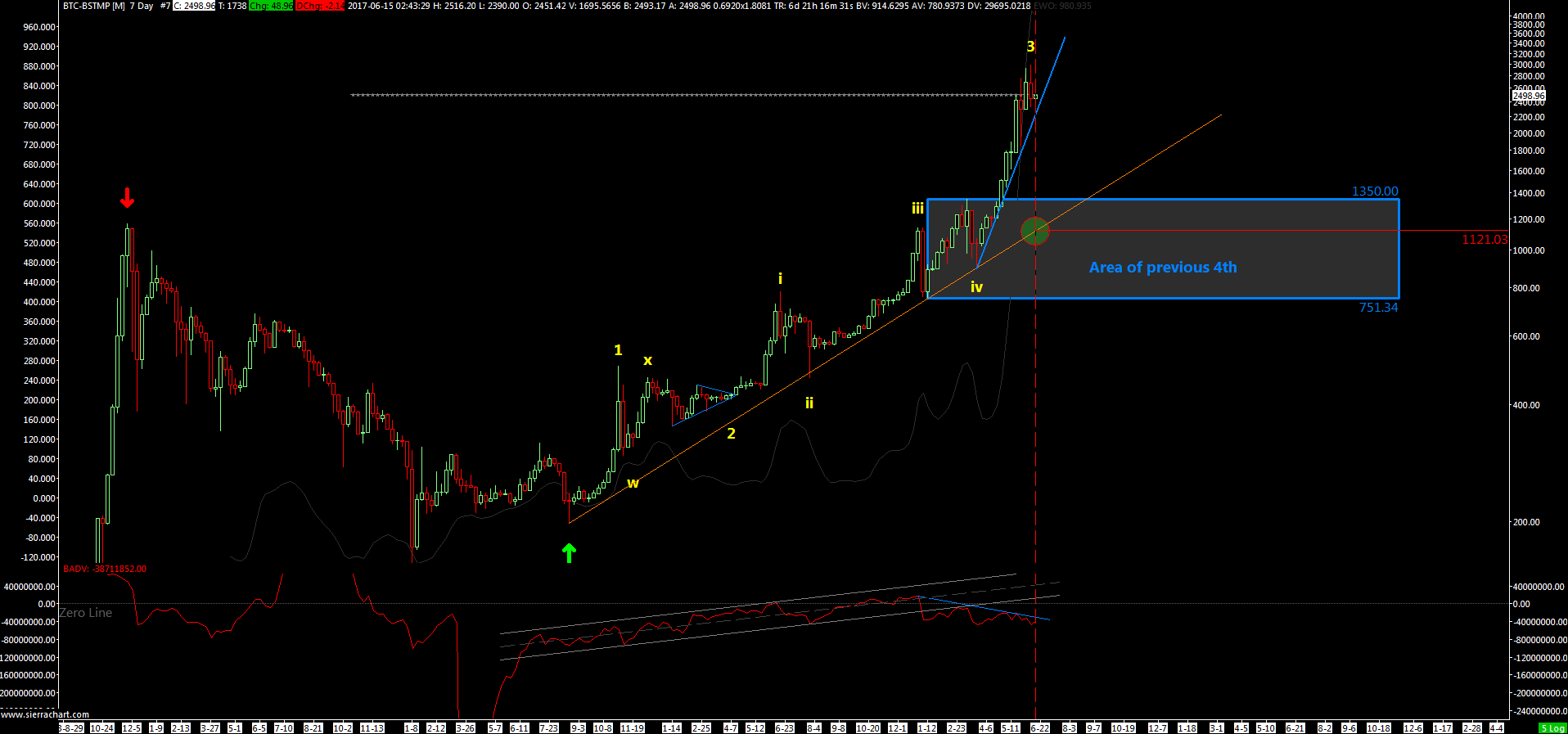Click the 'Zero Line' label
This screenshot has height=734, width=1568.
(x=86, y=613)
